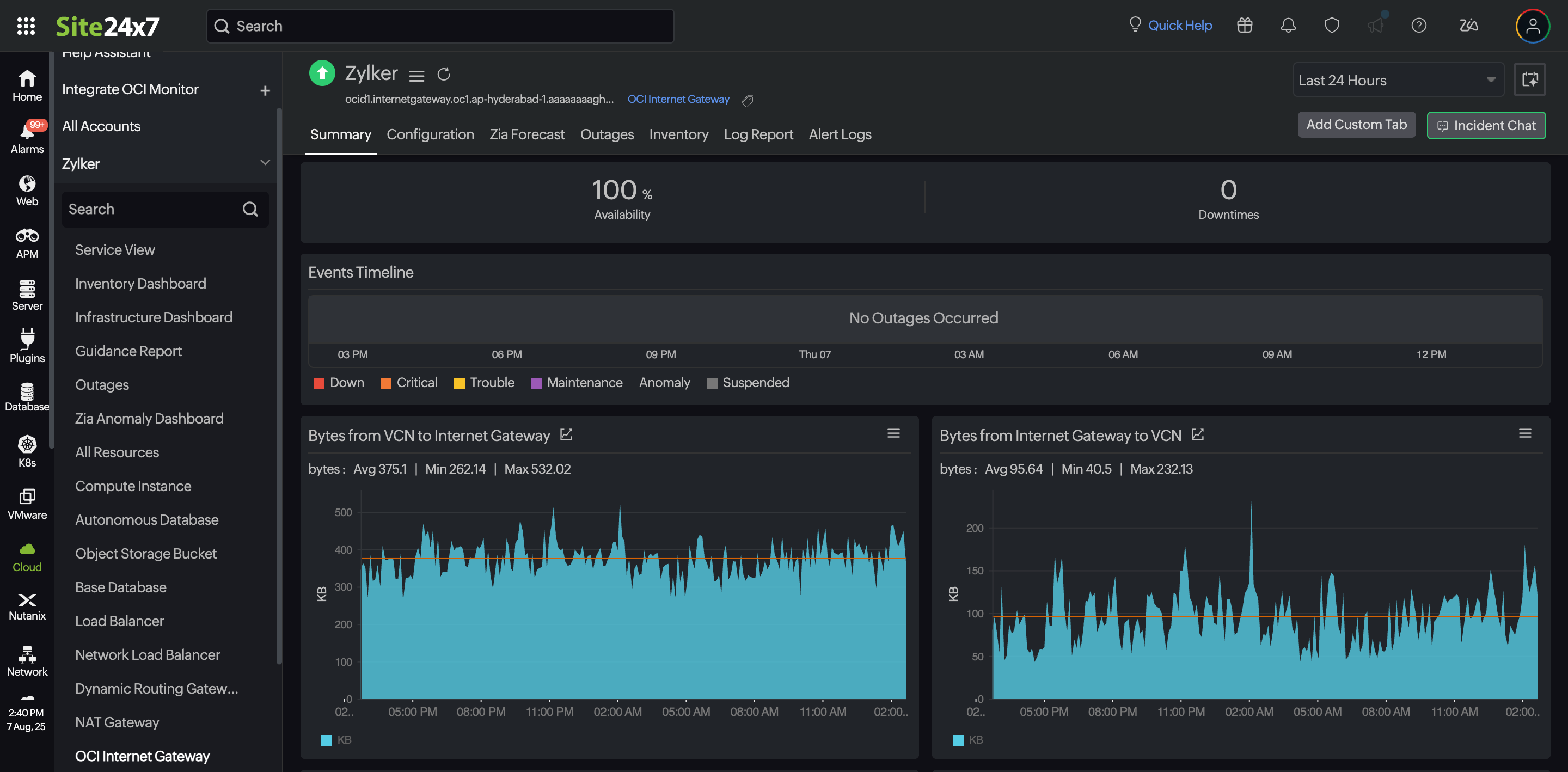Click the top search input field

coord(439,26)
